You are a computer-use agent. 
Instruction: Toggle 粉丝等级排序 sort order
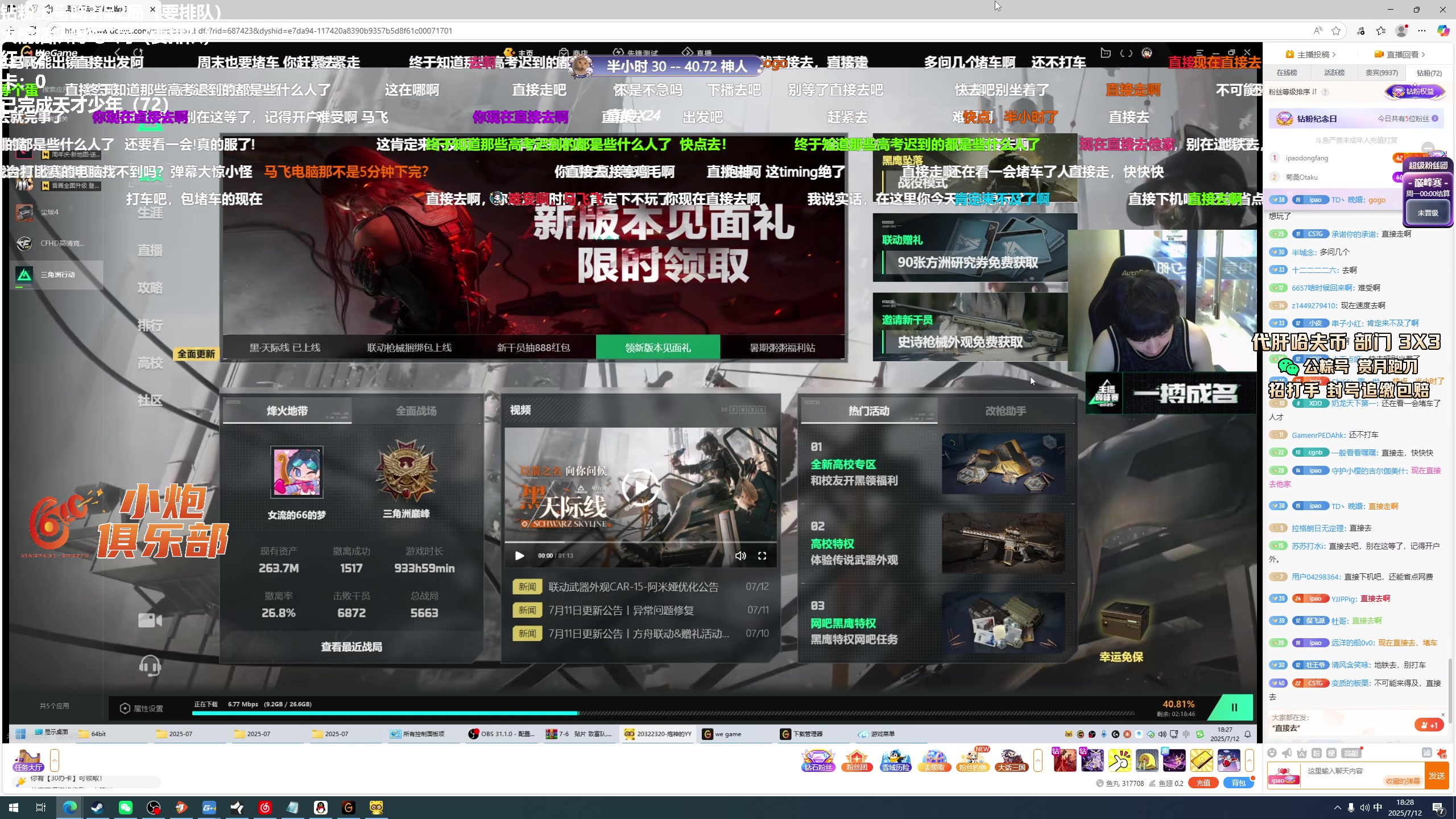(1293, 92)
